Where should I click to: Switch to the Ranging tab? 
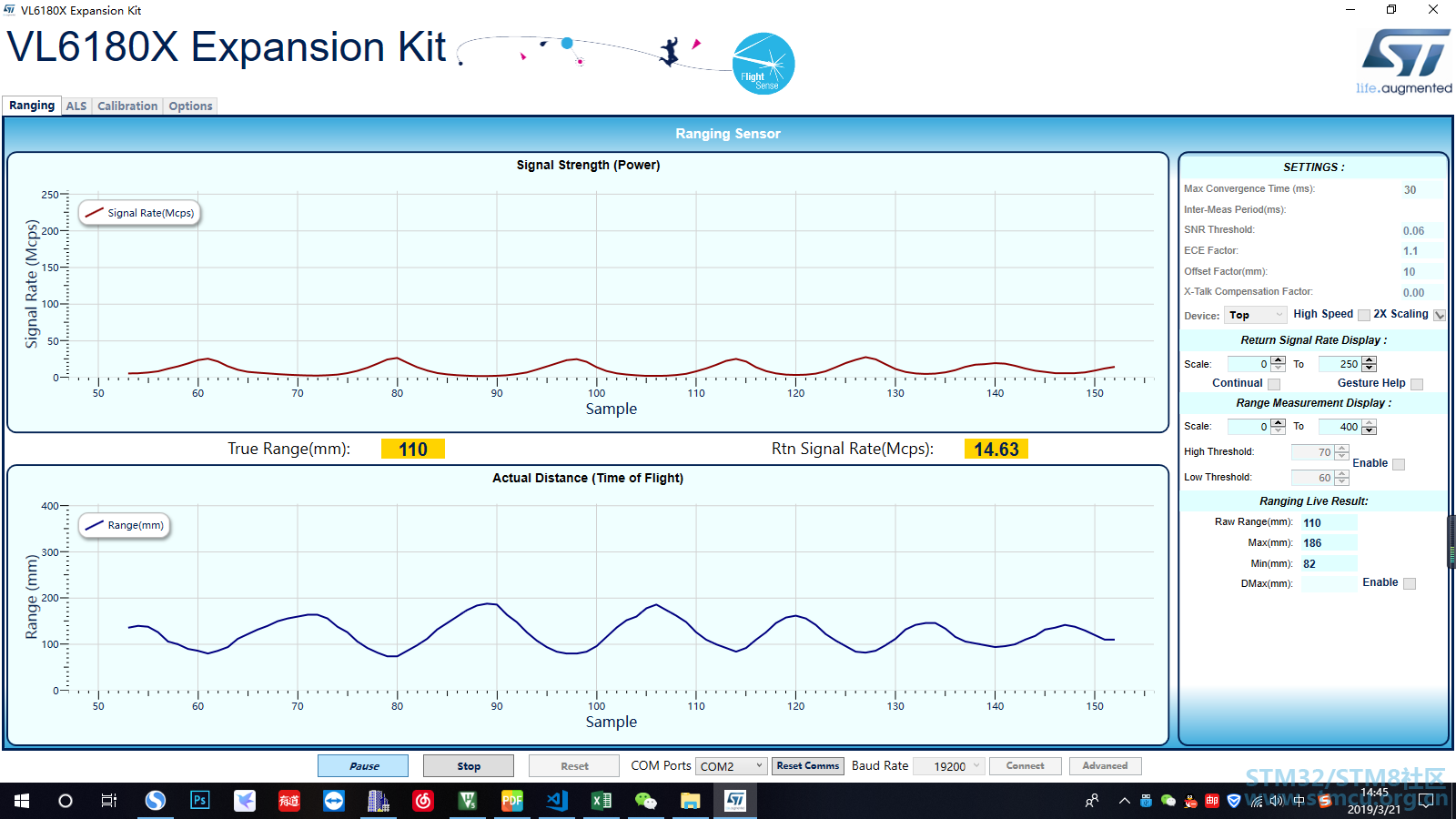pos(32,106)
